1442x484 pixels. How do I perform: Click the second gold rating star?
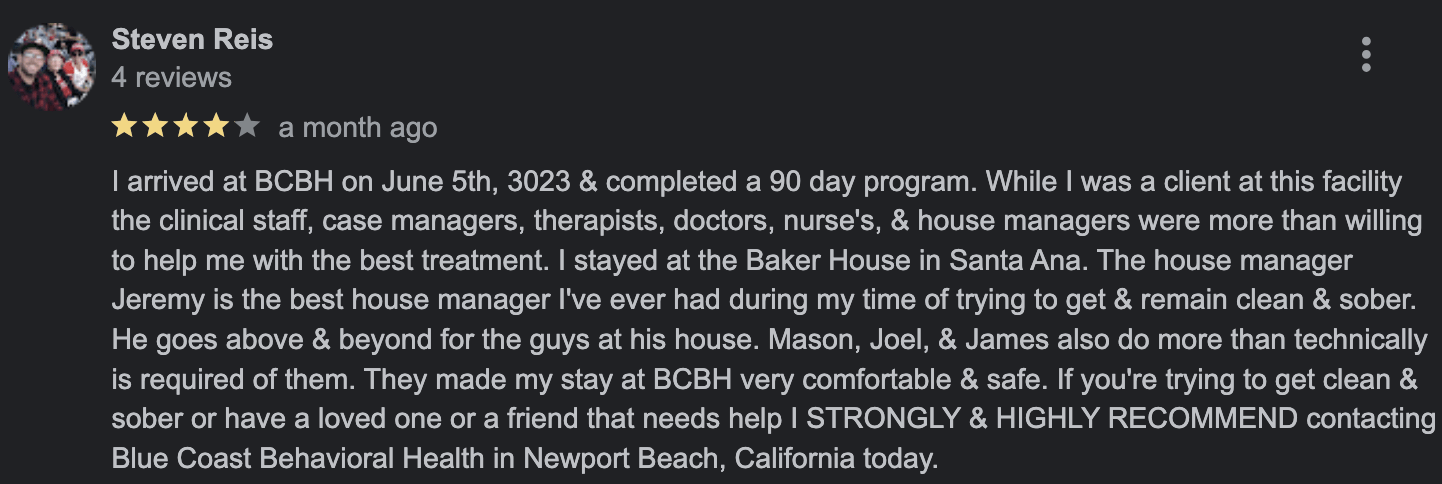[155, 127]
